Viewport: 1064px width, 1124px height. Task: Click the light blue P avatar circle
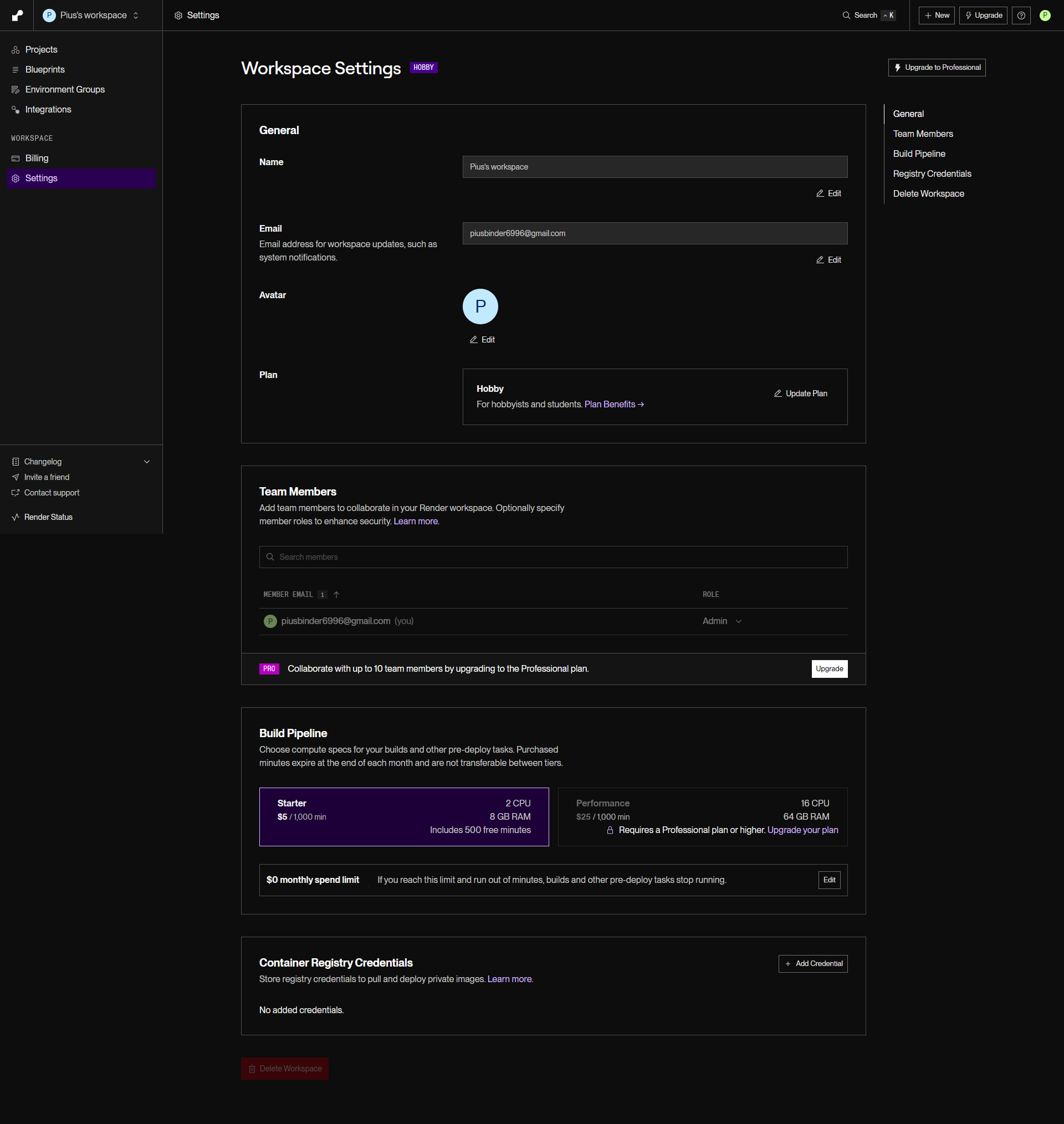pyautogui.click(x=480, y=306)
